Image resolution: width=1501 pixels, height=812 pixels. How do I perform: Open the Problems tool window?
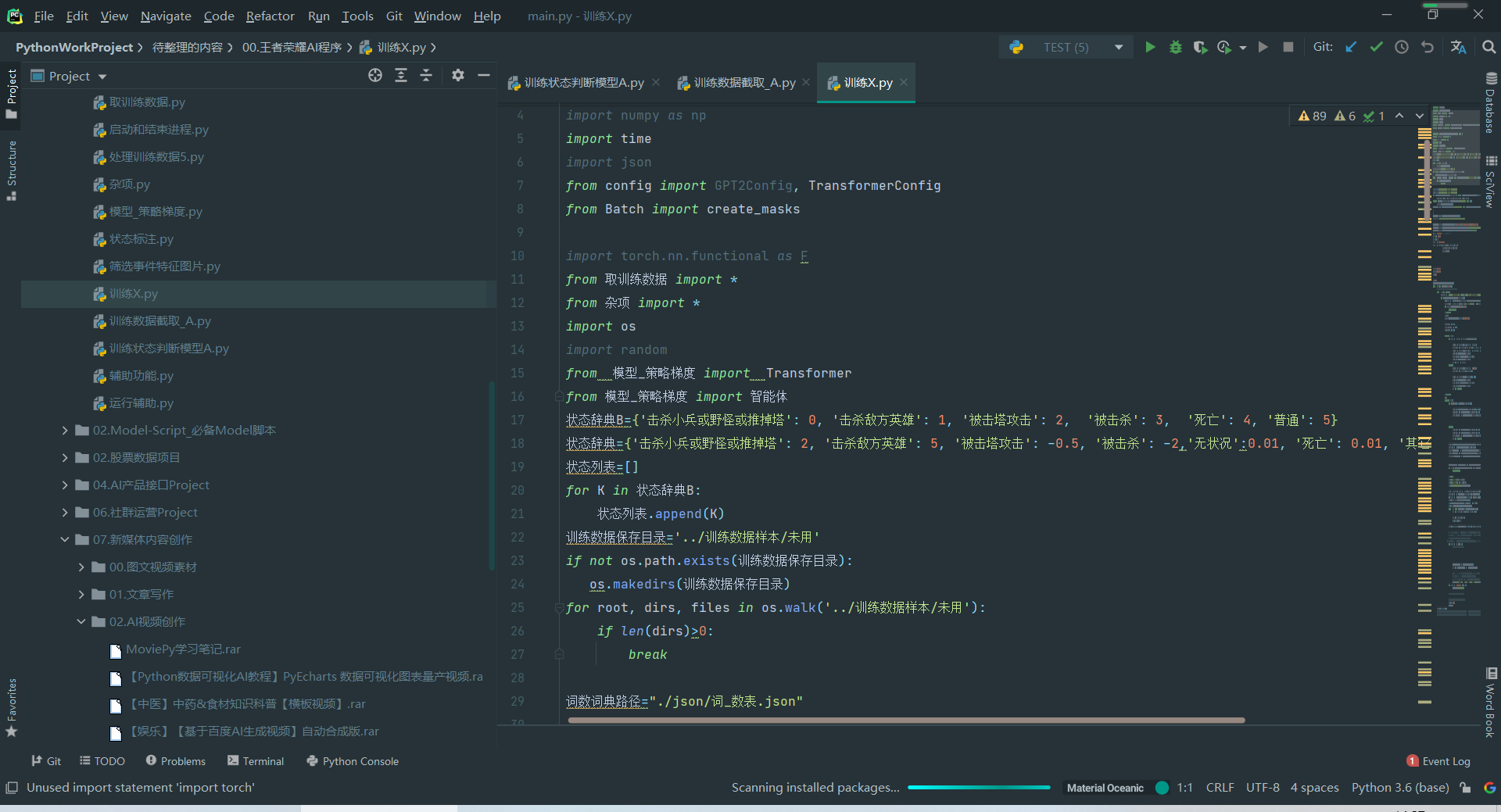pos(176,760)
